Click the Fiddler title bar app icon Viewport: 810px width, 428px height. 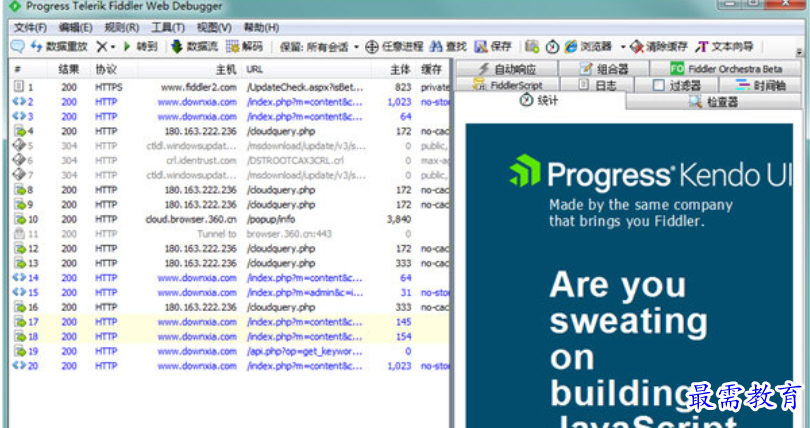pyautogui.click(x=14, y=6)
